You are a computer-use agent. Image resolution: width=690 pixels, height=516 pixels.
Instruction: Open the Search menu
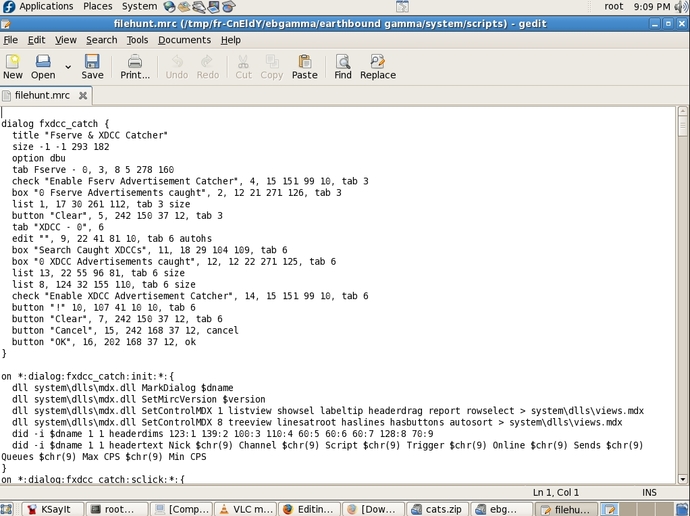[x=101, y=40]
